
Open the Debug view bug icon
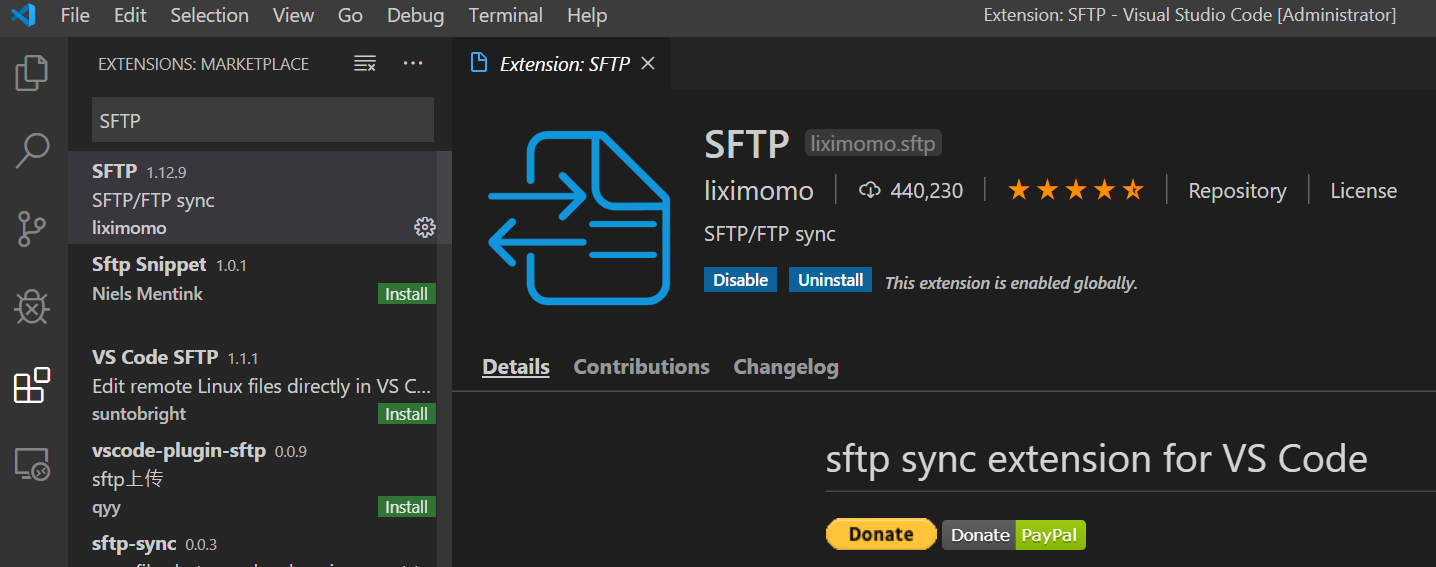pyautogui.click(x=32, y=307)
